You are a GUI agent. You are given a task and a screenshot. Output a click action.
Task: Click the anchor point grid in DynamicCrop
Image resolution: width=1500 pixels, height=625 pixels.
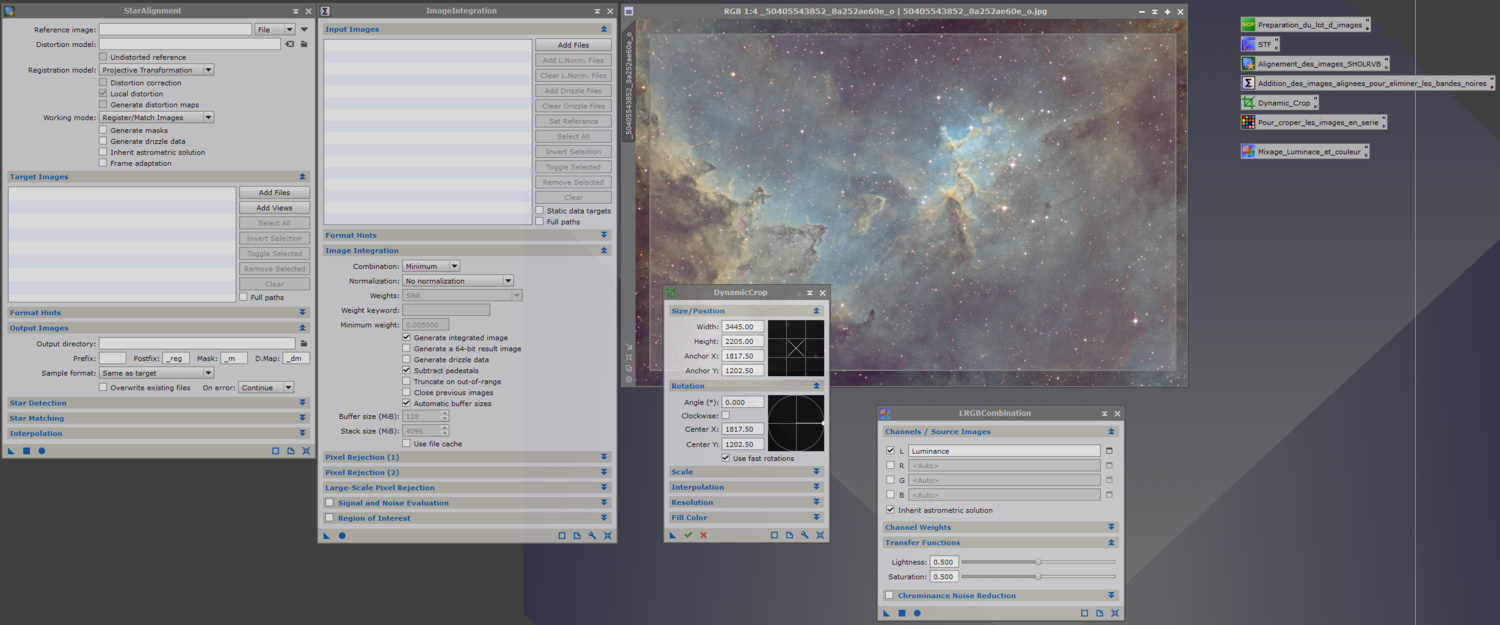pyautogui.click(x=796, y=348)
